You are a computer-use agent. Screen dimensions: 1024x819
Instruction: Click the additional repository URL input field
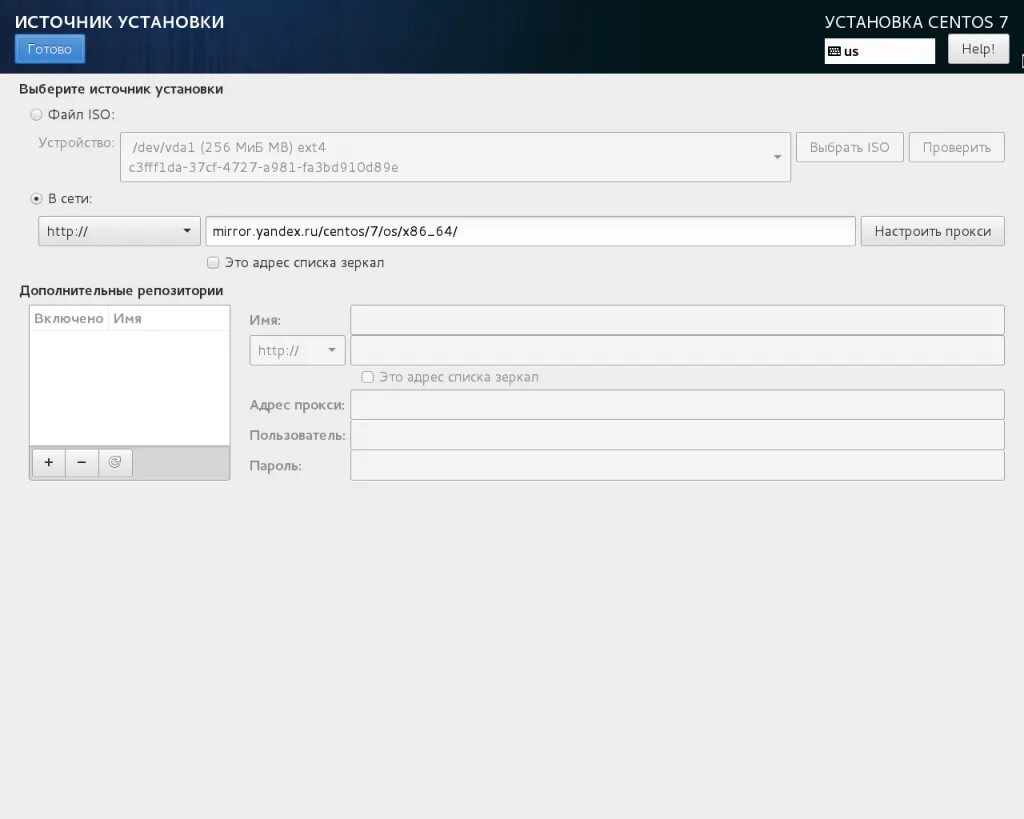(677, 351)
